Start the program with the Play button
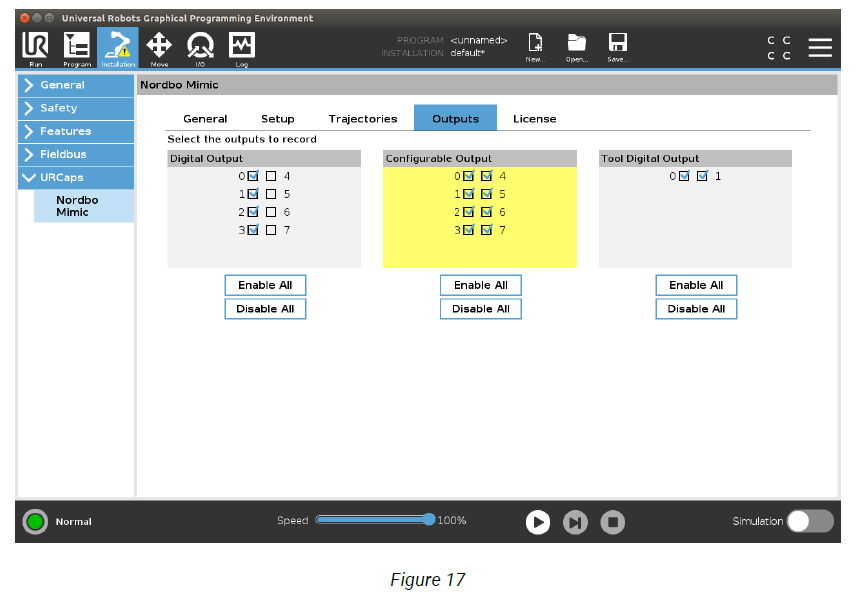Image resolution: width=867 pixels, height=599 pixels. coord(537,522)
